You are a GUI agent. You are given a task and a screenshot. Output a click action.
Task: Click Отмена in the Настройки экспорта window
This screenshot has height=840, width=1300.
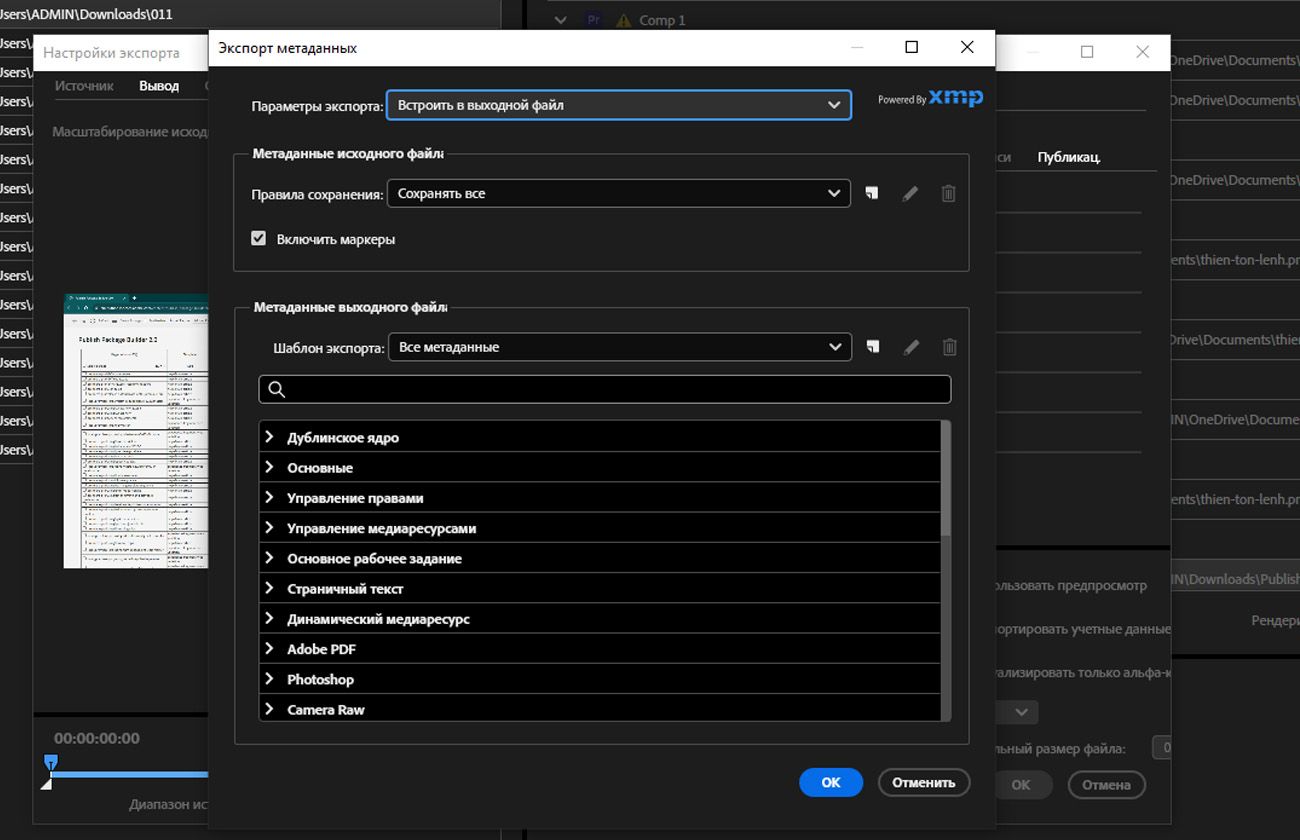tap(1106, 785)
